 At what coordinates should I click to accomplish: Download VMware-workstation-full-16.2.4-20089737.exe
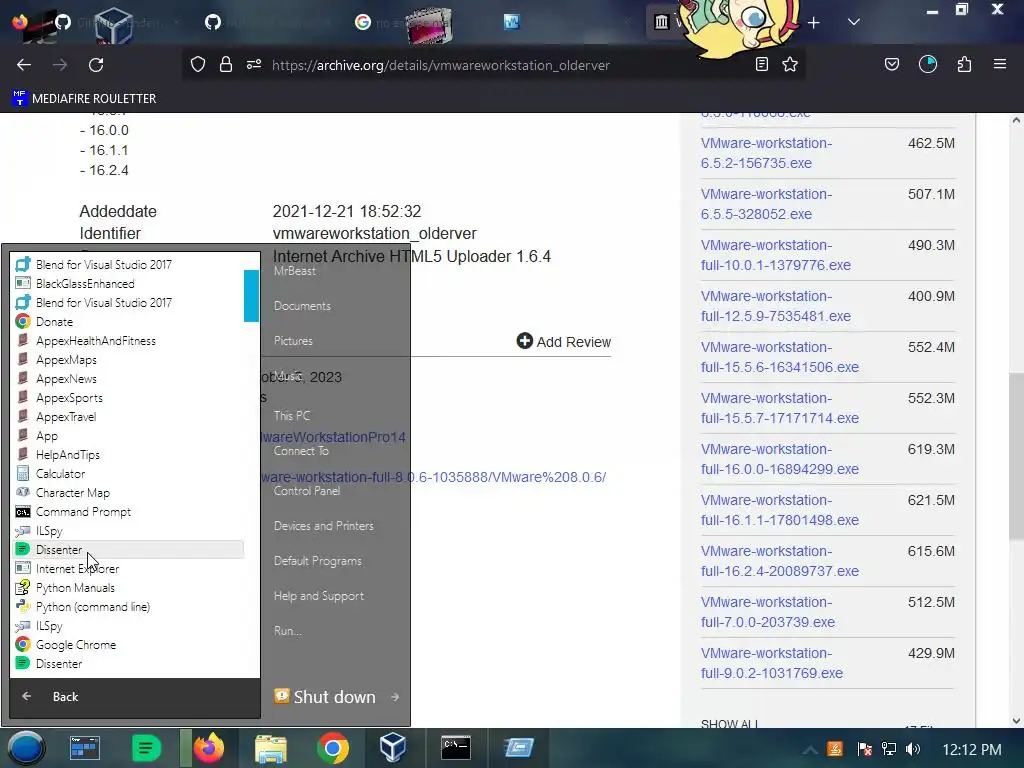point(780,560)
